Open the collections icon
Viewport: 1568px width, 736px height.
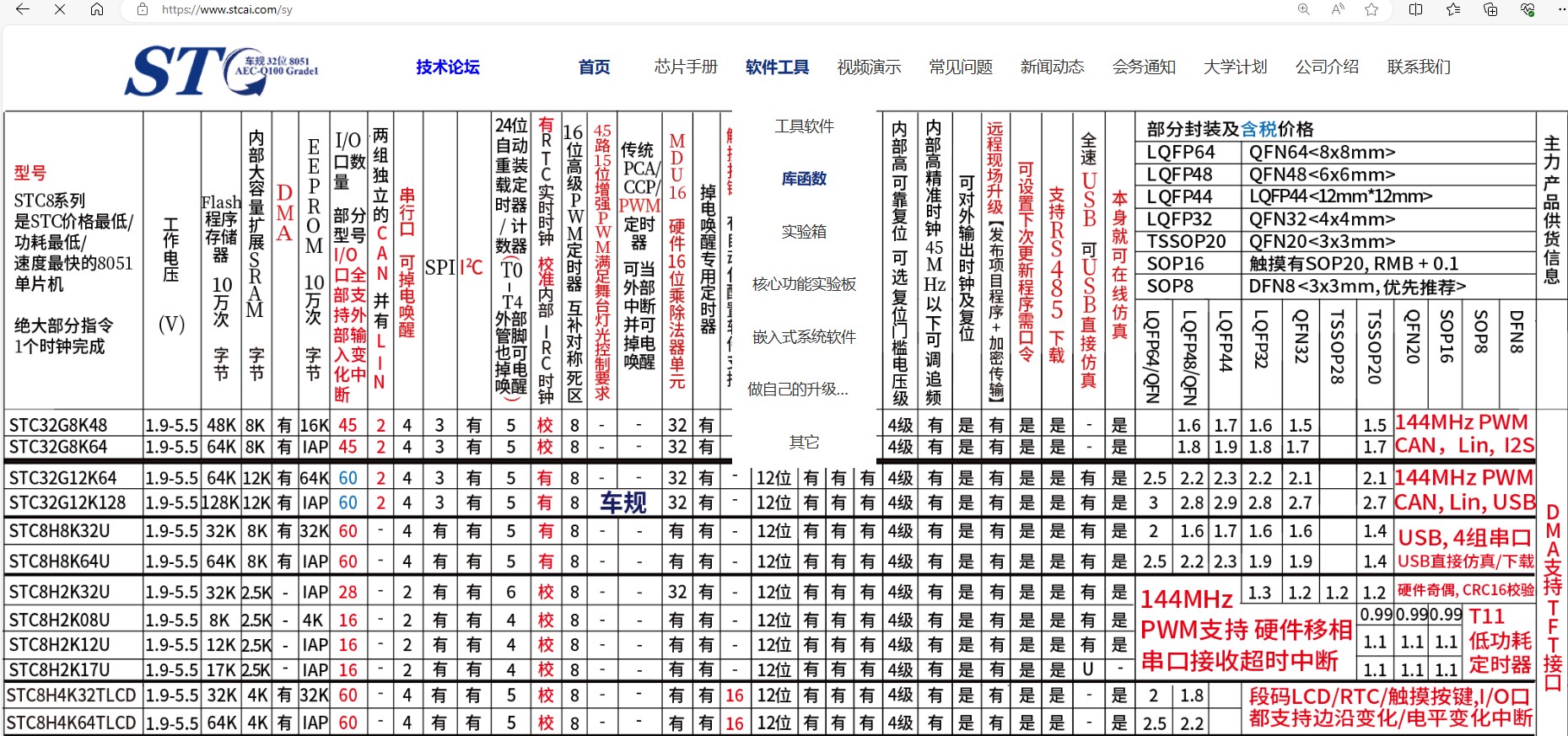click(1490, 9)
